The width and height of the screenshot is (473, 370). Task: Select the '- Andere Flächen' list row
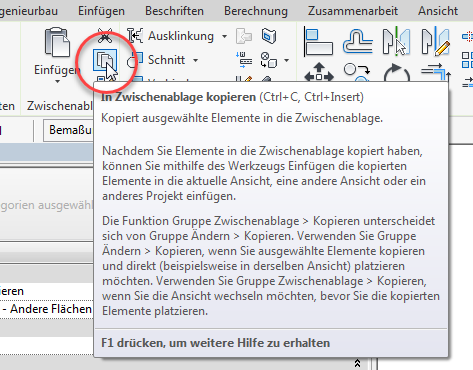tap(47, 309)
